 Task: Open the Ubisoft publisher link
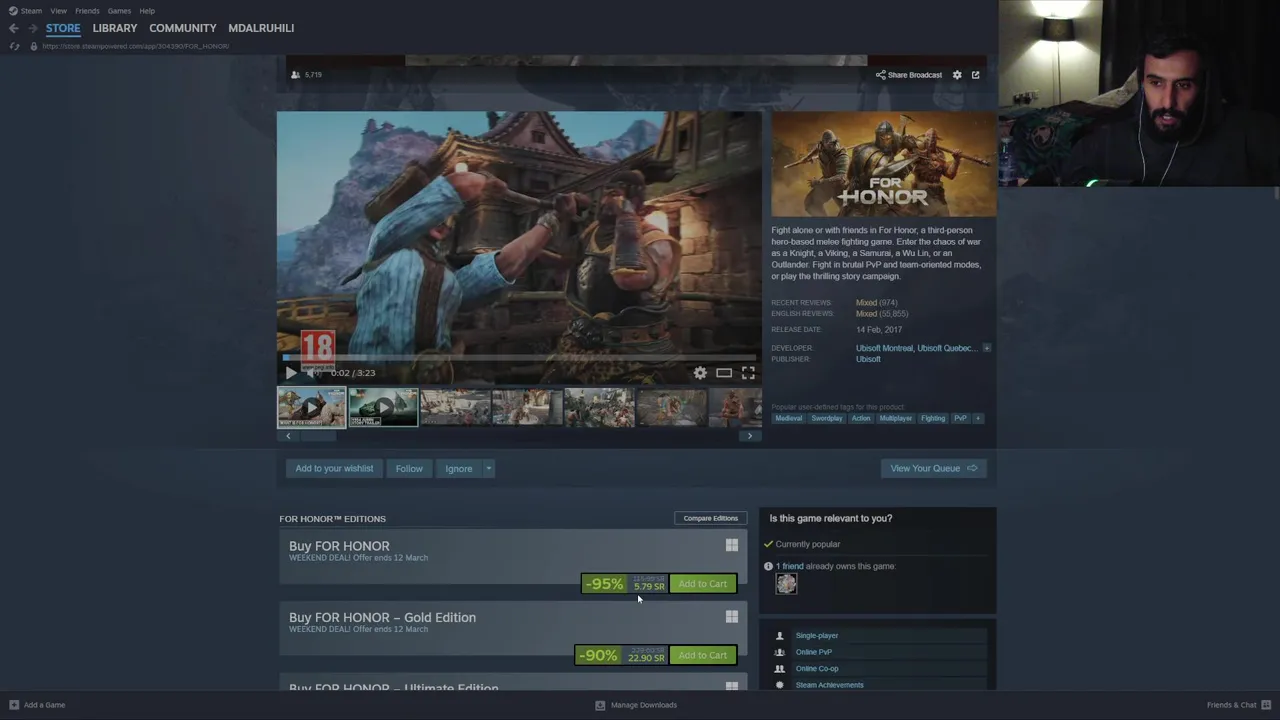click(x=868, y=359)
